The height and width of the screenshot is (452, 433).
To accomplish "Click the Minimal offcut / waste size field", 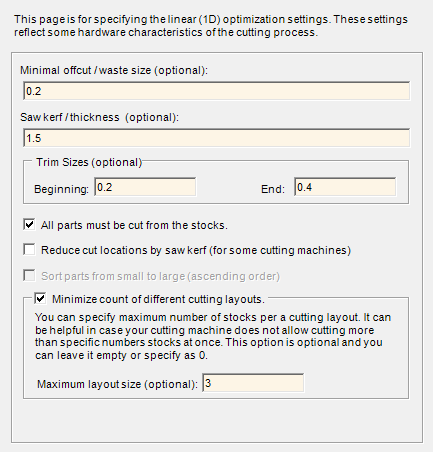I will pos(217,91).
